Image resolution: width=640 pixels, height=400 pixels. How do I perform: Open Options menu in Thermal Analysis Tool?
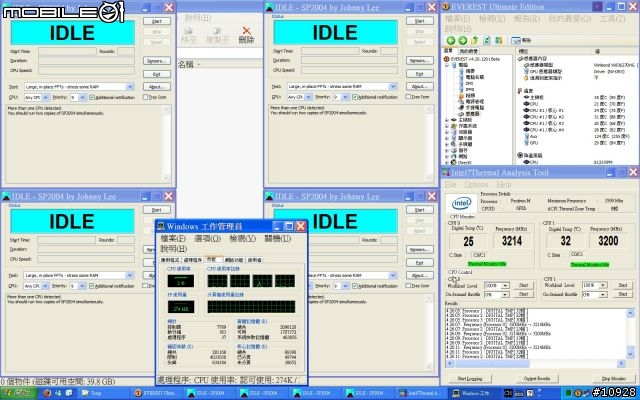click(x=476, y=184)
